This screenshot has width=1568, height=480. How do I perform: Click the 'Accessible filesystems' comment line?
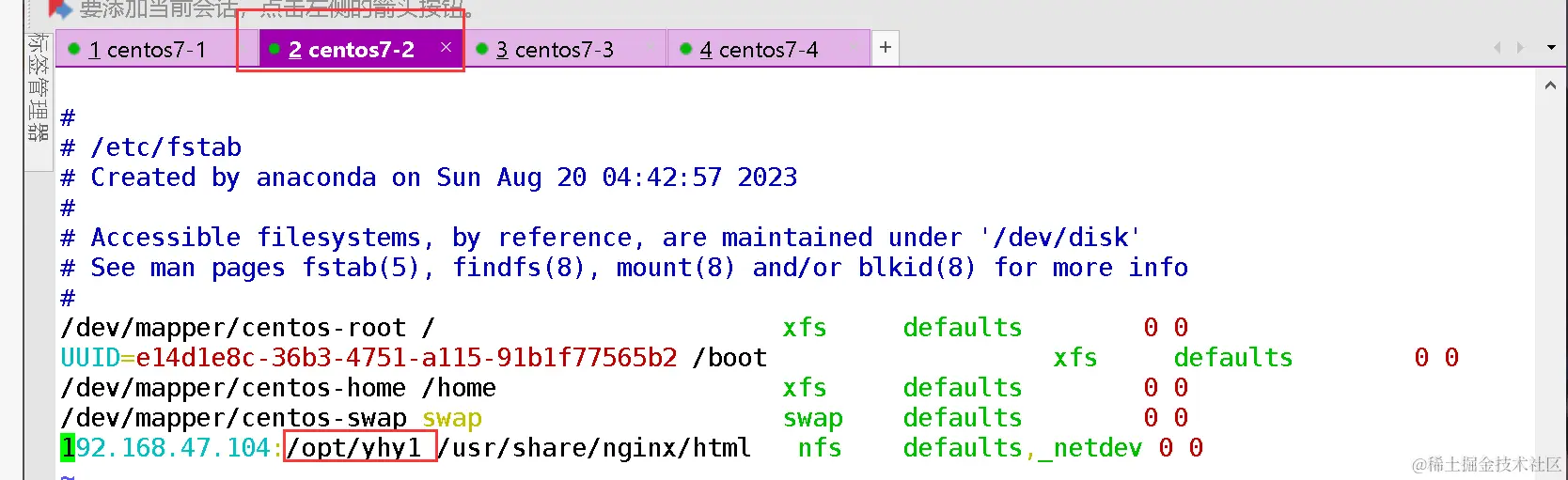(601, 238)
